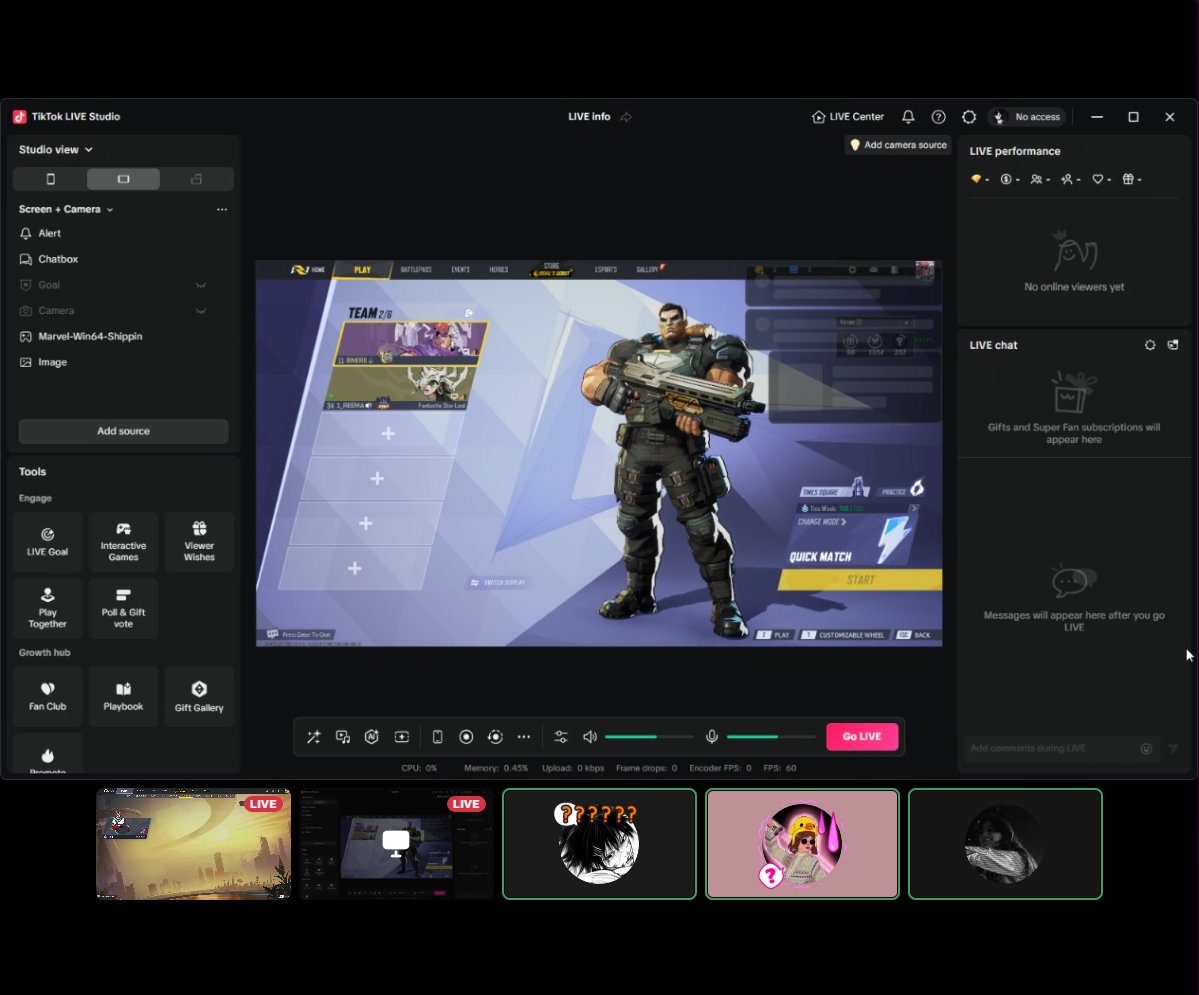
Task: Adjust the microphone volume slider
Action: pos(771,736)
